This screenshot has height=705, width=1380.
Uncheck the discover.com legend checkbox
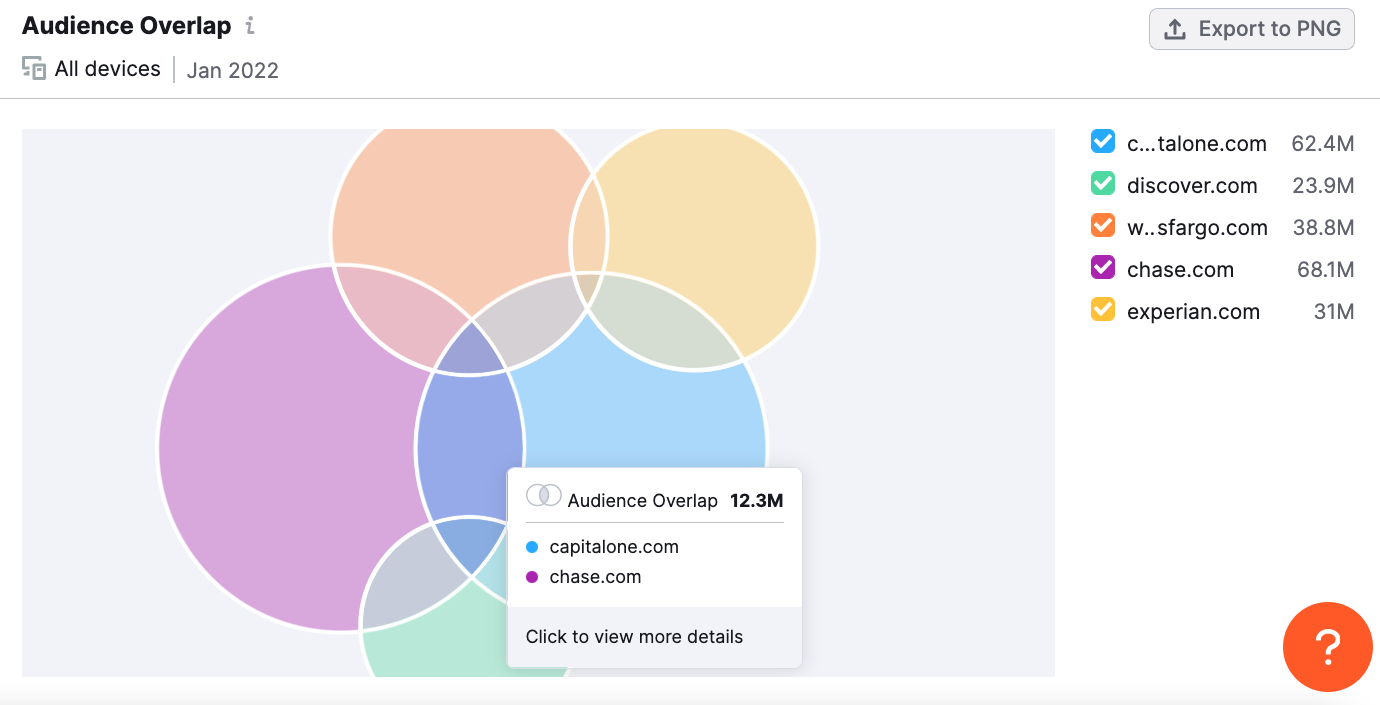1103,184
